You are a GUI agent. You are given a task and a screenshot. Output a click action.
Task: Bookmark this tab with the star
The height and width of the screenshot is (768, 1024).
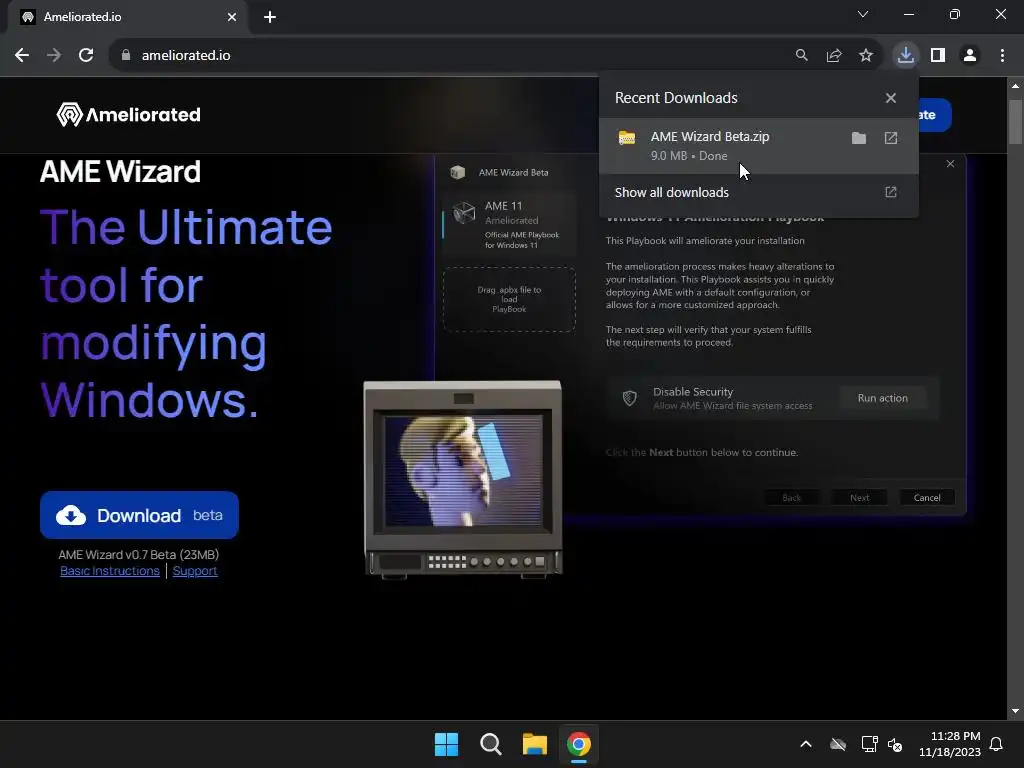point(866,56)
